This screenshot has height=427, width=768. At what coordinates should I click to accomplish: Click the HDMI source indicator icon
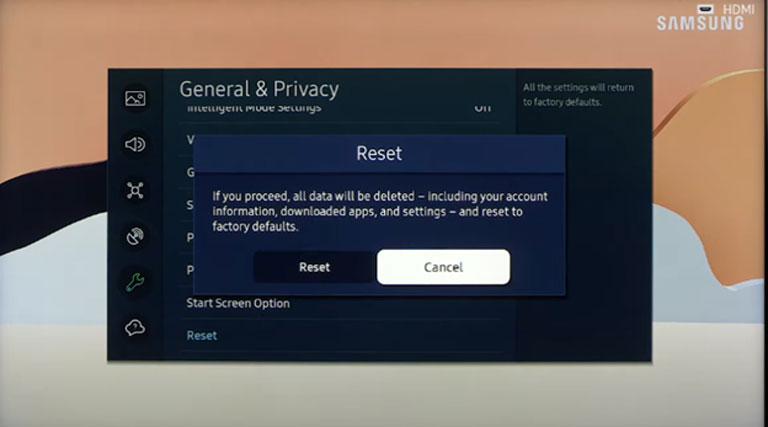tap(705, 9)
